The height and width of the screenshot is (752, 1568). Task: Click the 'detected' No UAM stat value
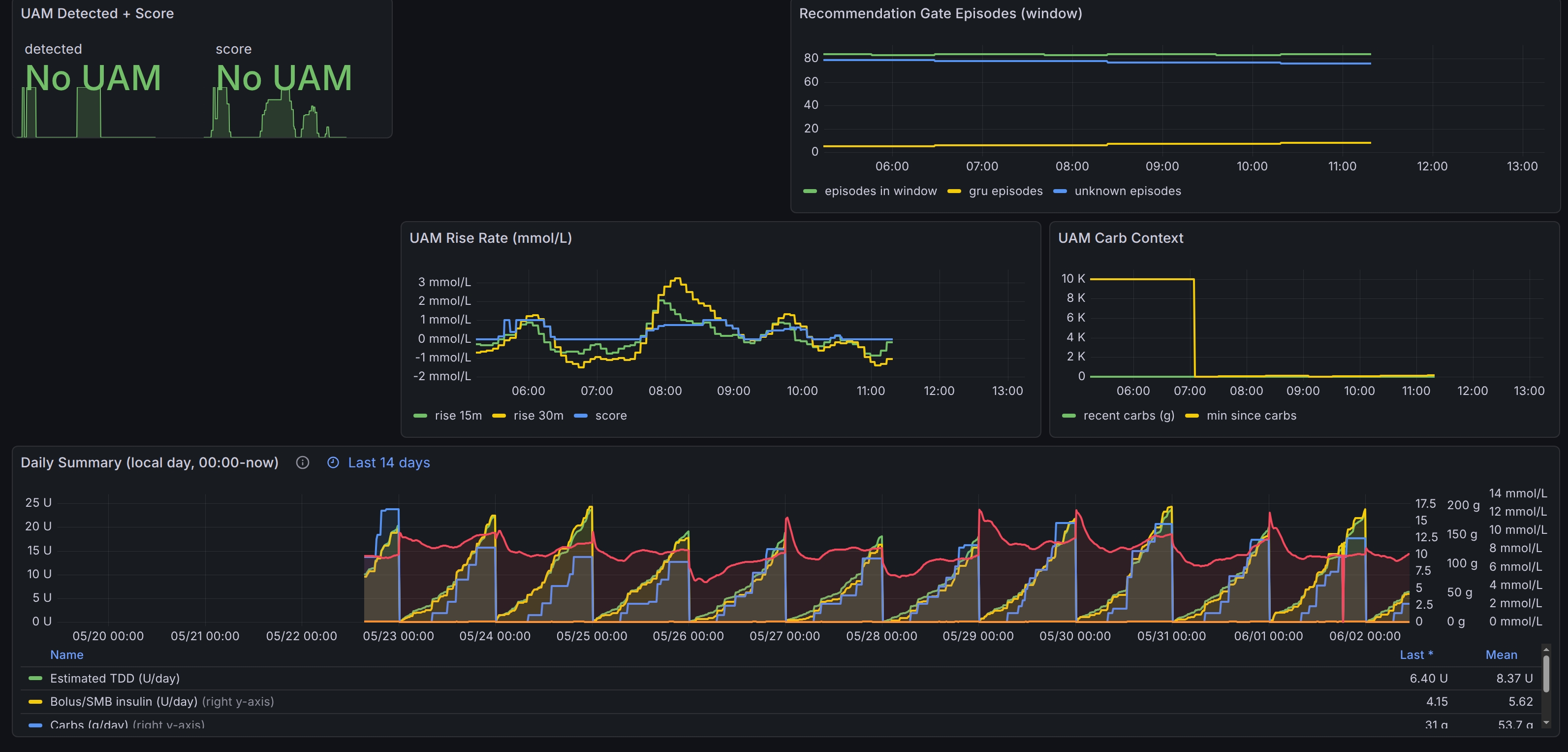[x=93, y=79]
